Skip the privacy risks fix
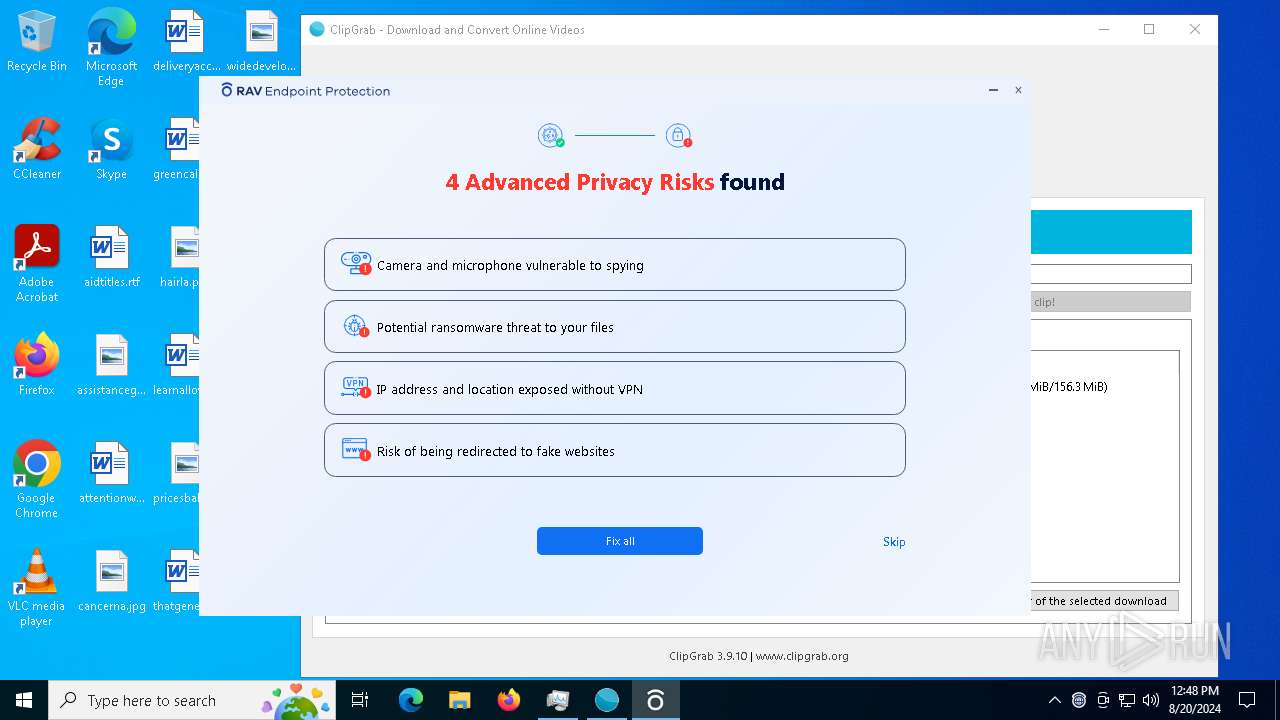Screen dimensions: 1280x720 pos(894,542)
